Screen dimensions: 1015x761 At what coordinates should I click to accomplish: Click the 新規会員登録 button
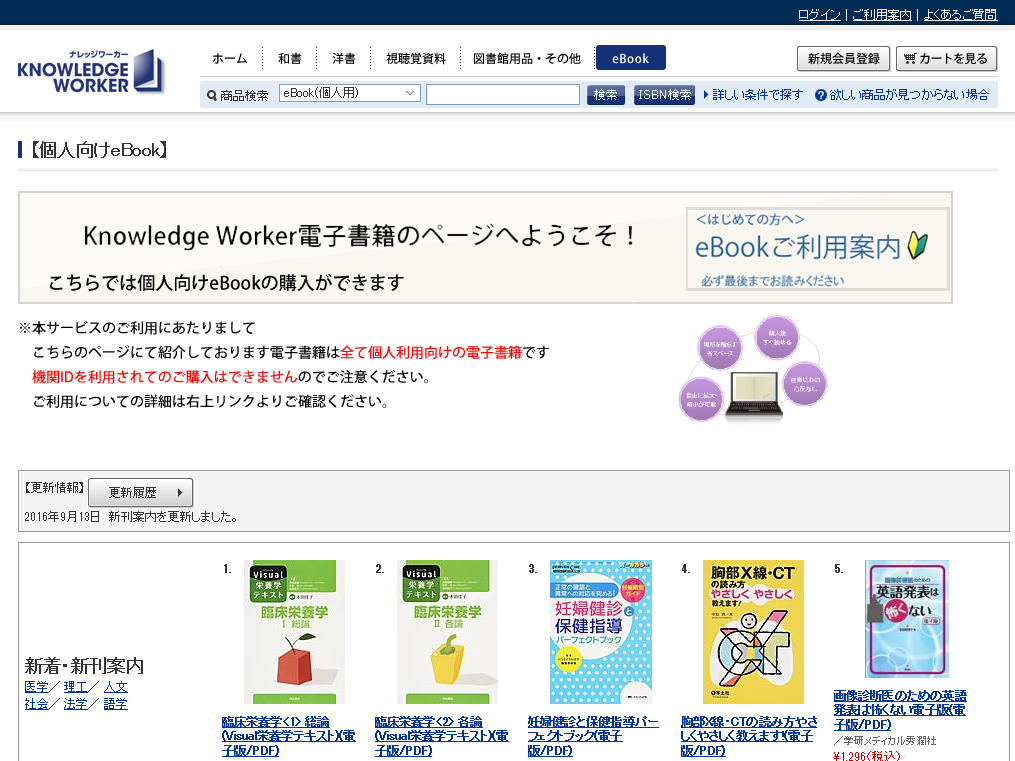(843, 59)
